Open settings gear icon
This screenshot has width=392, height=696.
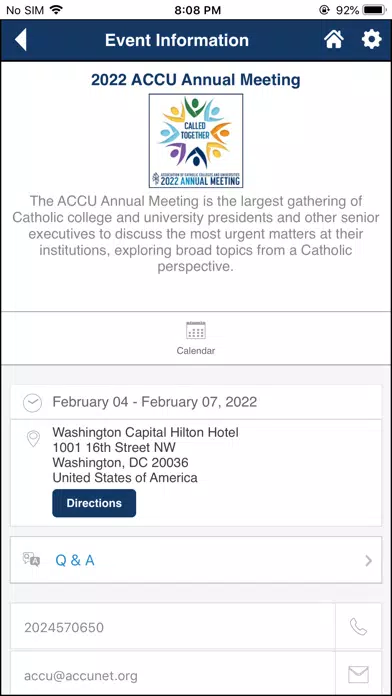point(372,40)
